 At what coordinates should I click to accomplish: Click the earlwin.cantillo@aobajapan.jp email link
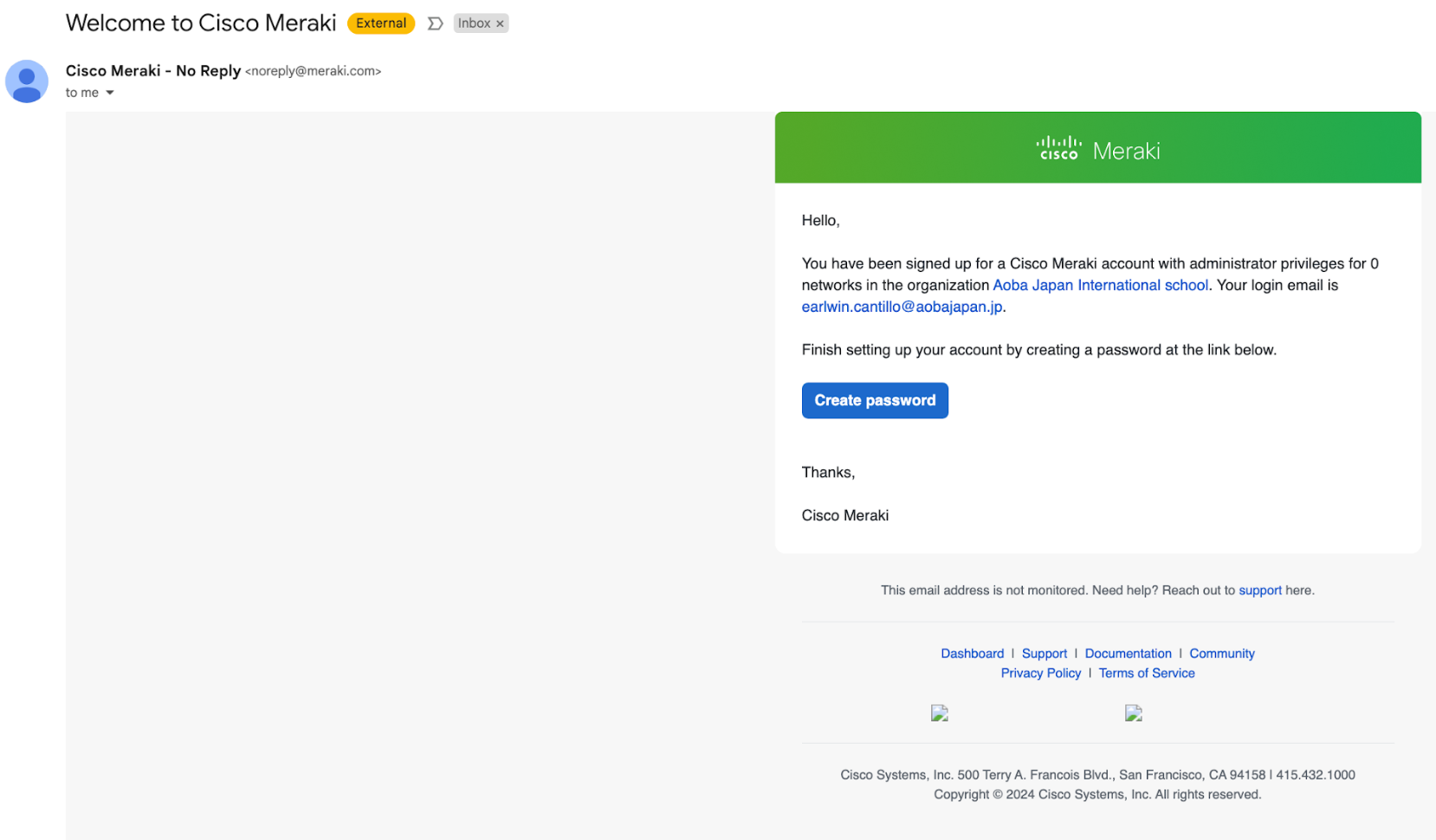901,307
